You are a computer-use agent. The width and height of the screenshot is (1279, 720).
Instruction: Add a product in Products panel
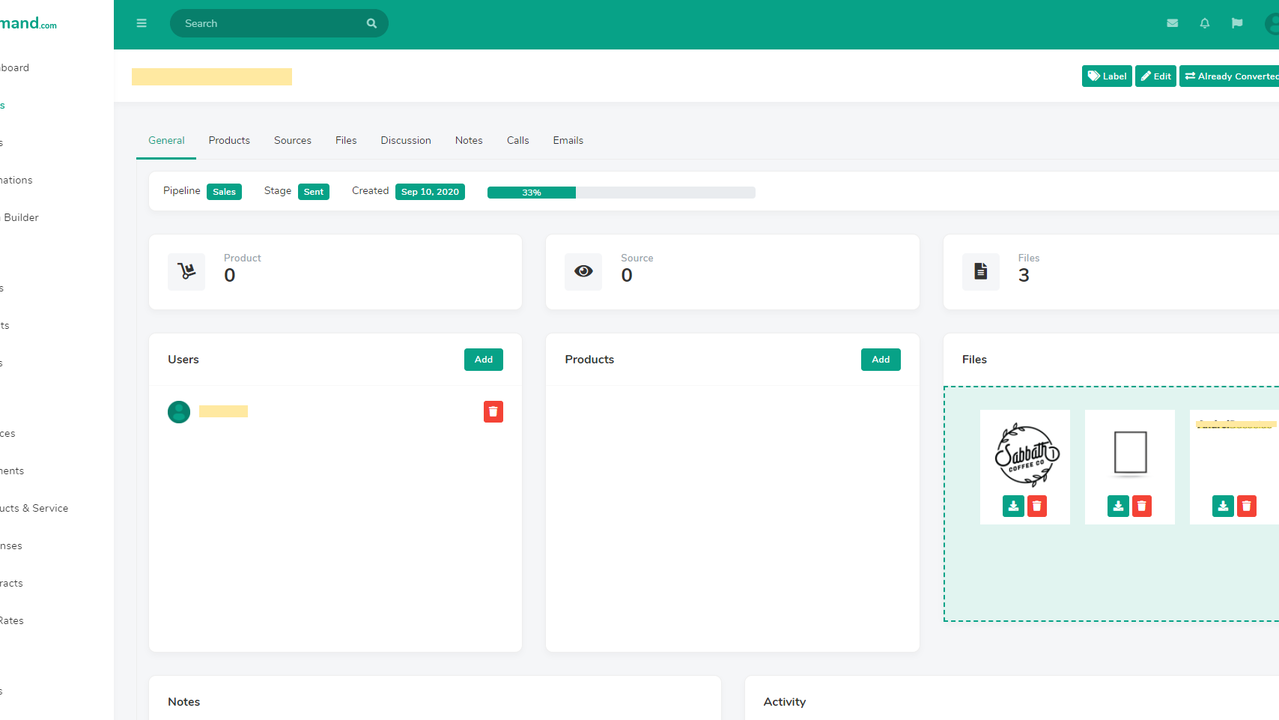pyautogui.click(x=880, y=360)
